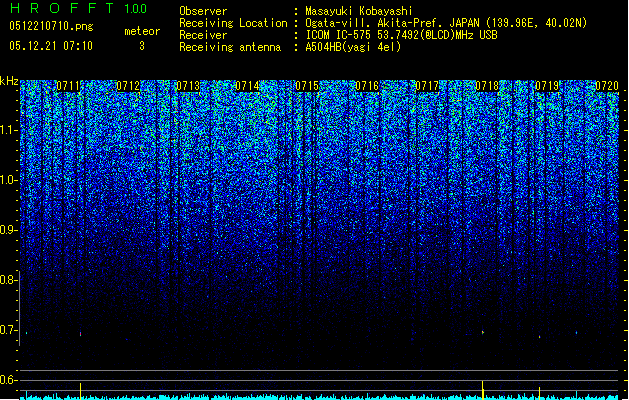The width and height of the screenshot is (629, 400).
Task: Click the 0719 time marker
Action: pyautogui.click(x=547, y=86)
